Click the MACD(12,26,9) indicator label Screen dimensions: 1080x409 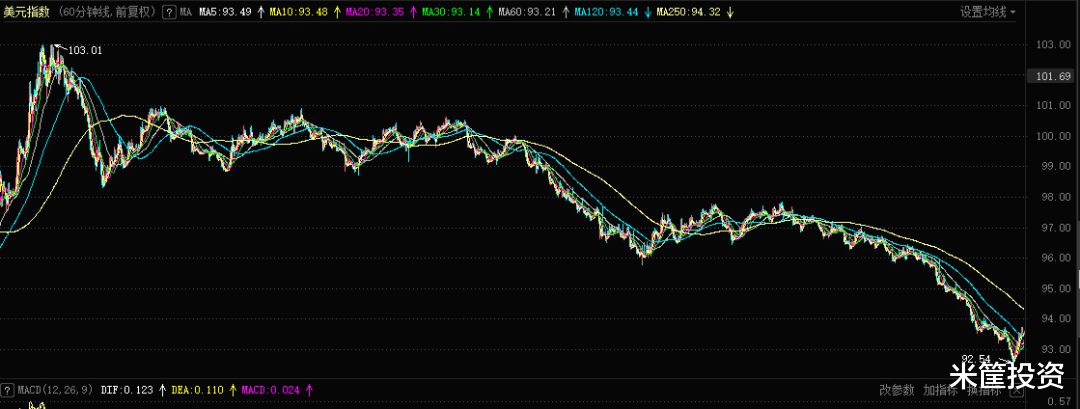[x=55, y=390]
